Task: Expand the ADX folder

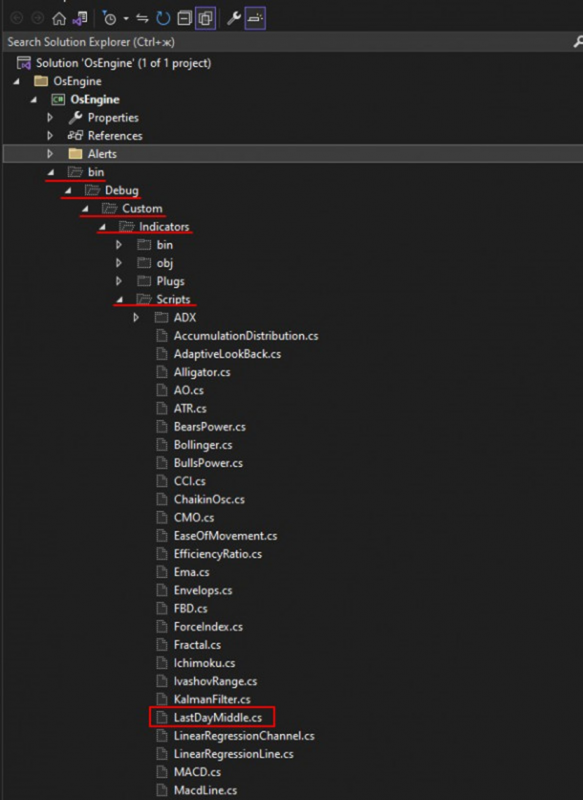Action: click(x=136, y=318)
